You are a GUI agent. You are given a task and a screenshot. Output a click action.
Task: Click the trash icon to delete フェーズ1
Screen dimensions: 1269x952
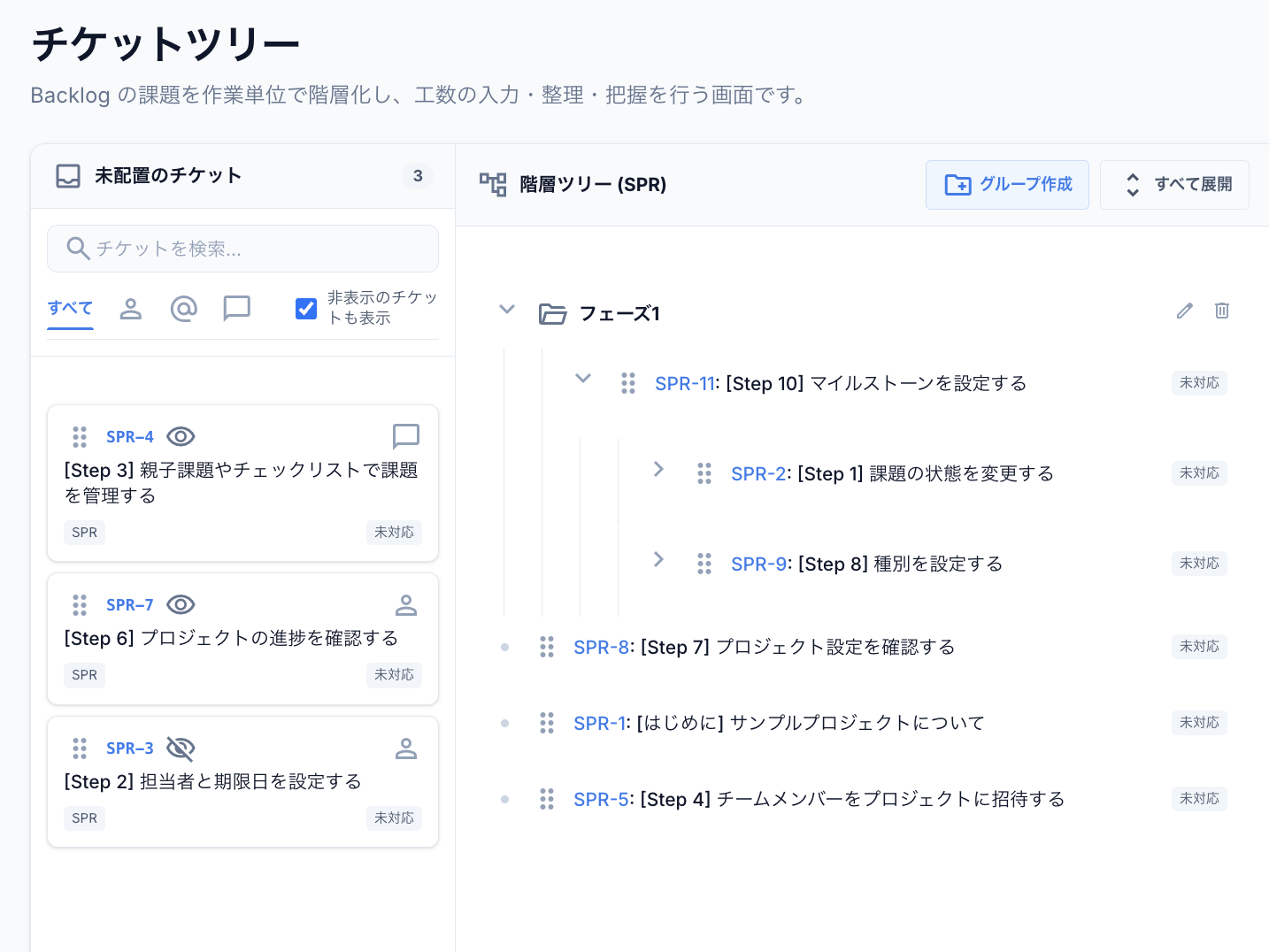(x=1222, y=311)
